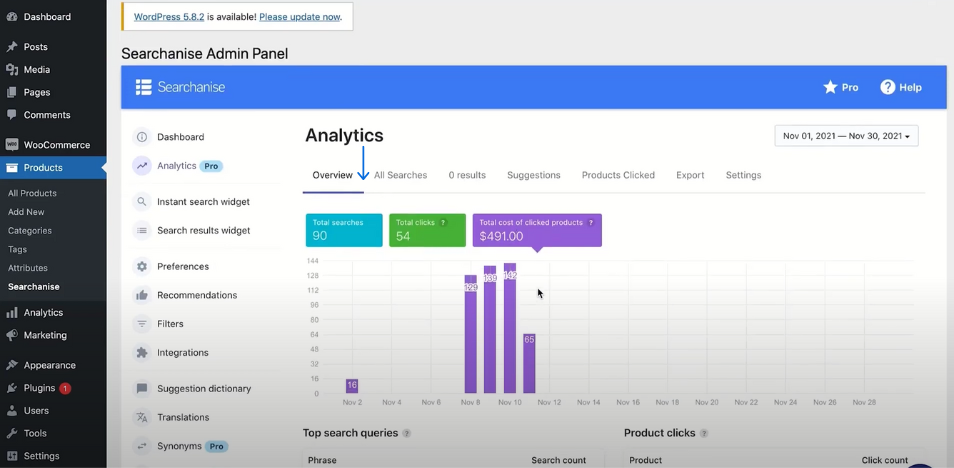Click the WordPress Settings sliders icon
Image resolution: width=954 pixels, height=468 pixels.
click(12, 456)
